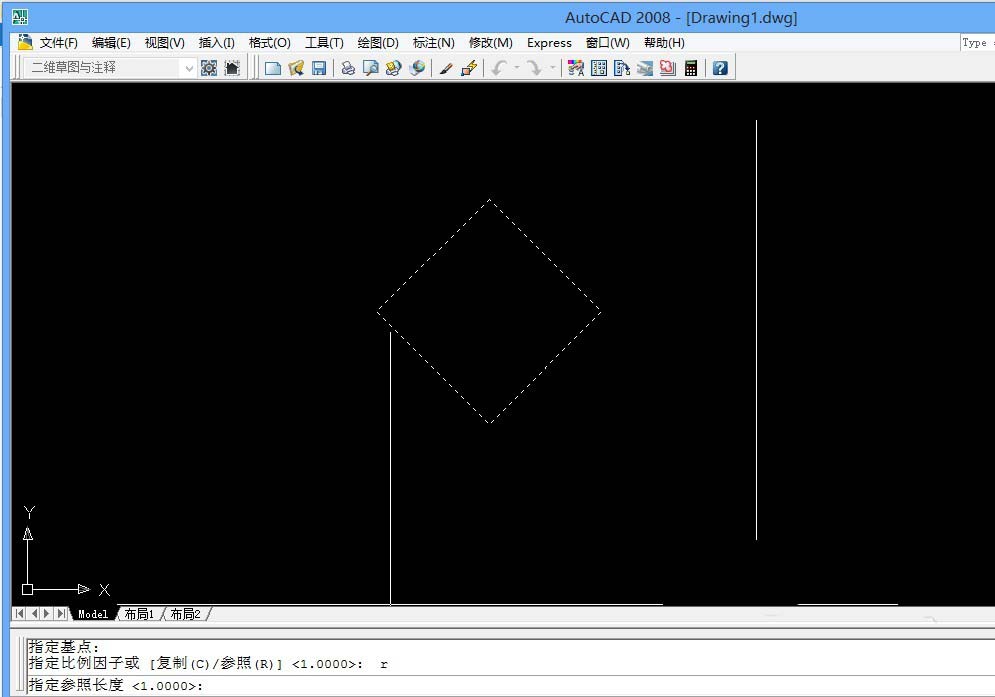The height and width of the screenshot is (697, 995).
Task: Click the 3D DWF globe icon
Action: [417, 68]
